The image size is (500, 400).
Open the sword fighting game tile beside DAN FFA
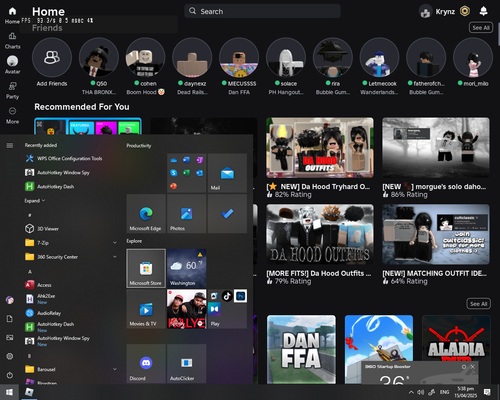click(379, 338)
